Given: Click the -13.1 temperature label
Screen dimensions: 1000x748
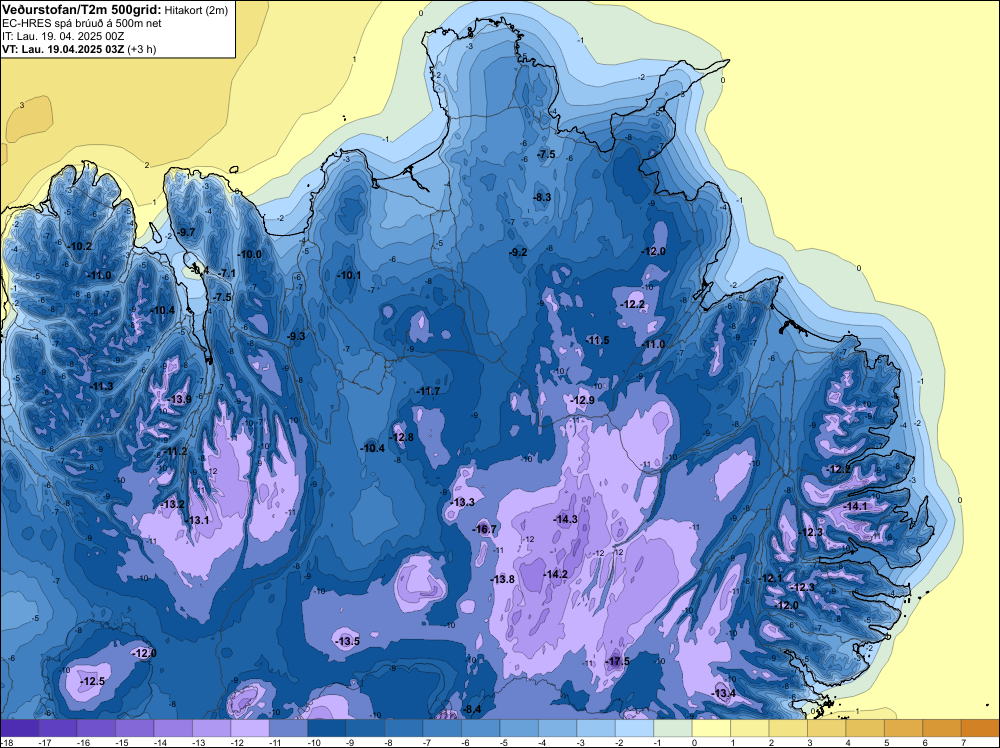Looking at the screenshot, I should (197, 520).
